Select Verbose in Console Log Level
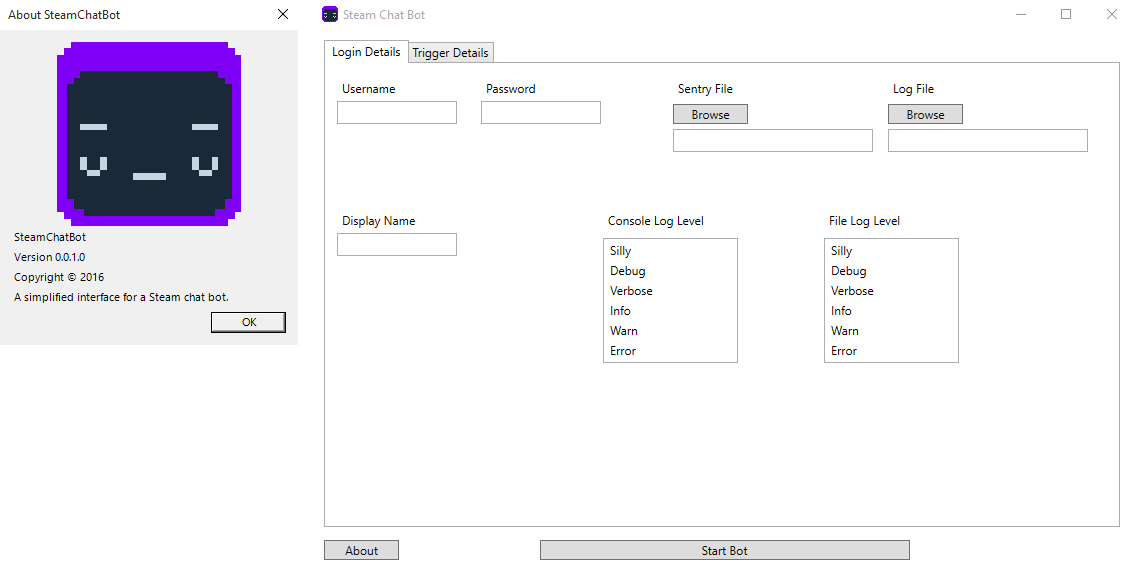The image size is (1135, 574). (670, 291)
